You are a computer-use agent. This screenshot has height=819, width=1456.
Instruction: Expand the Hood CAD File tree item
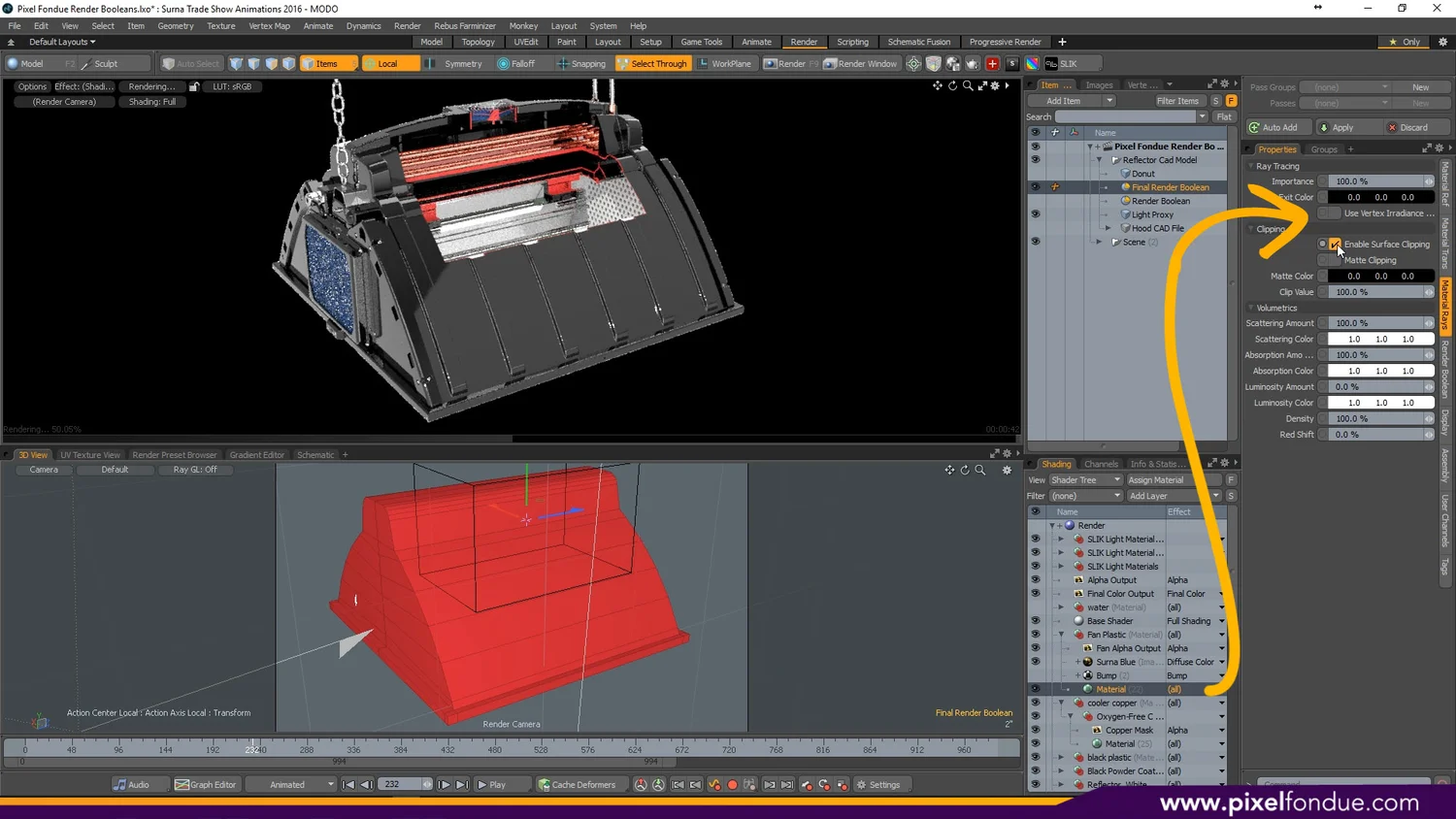(x=1109, y=228)
